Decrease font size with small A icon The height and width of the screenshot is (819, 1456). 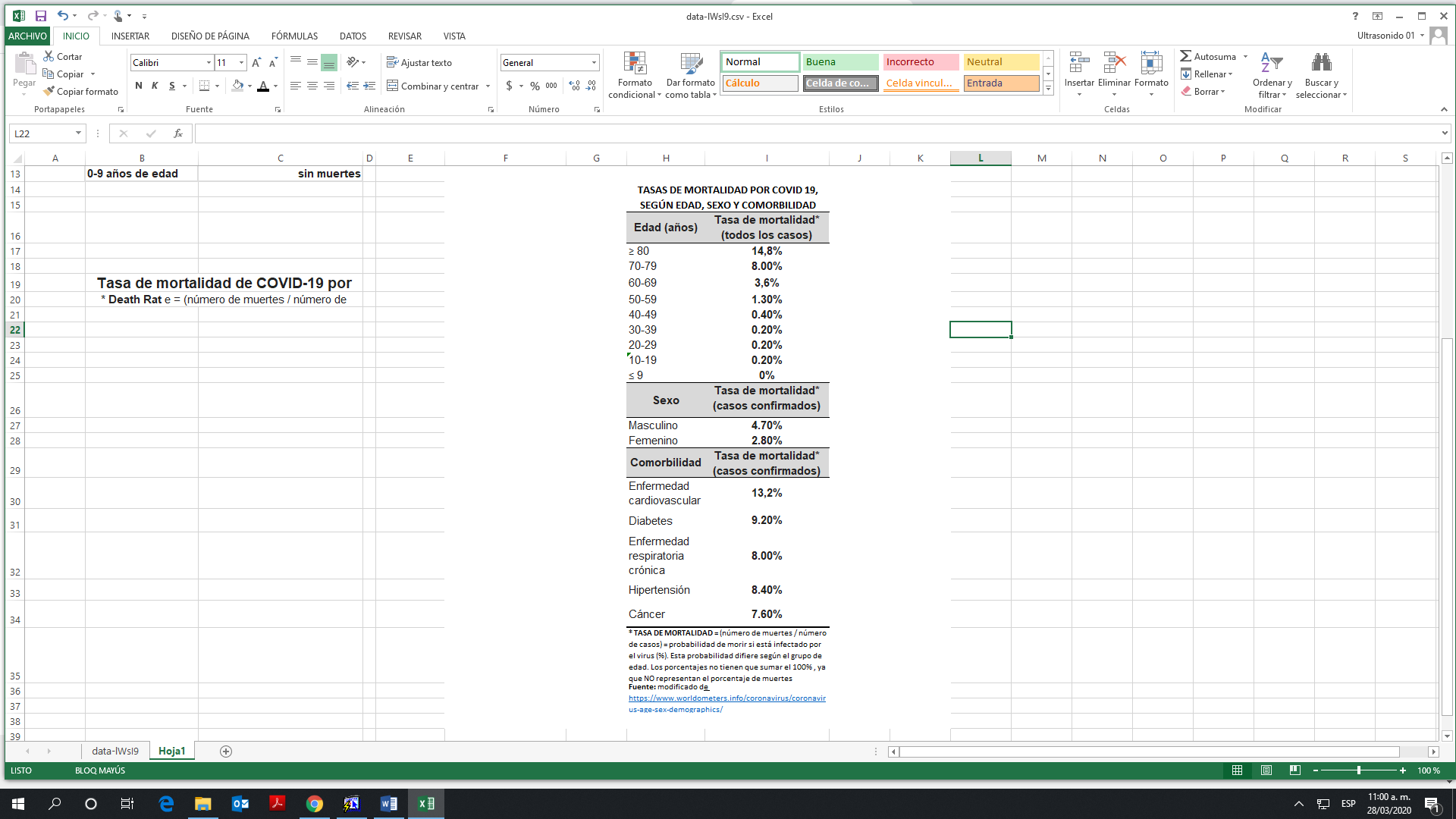pyautogui.click(x=273, y=63)
